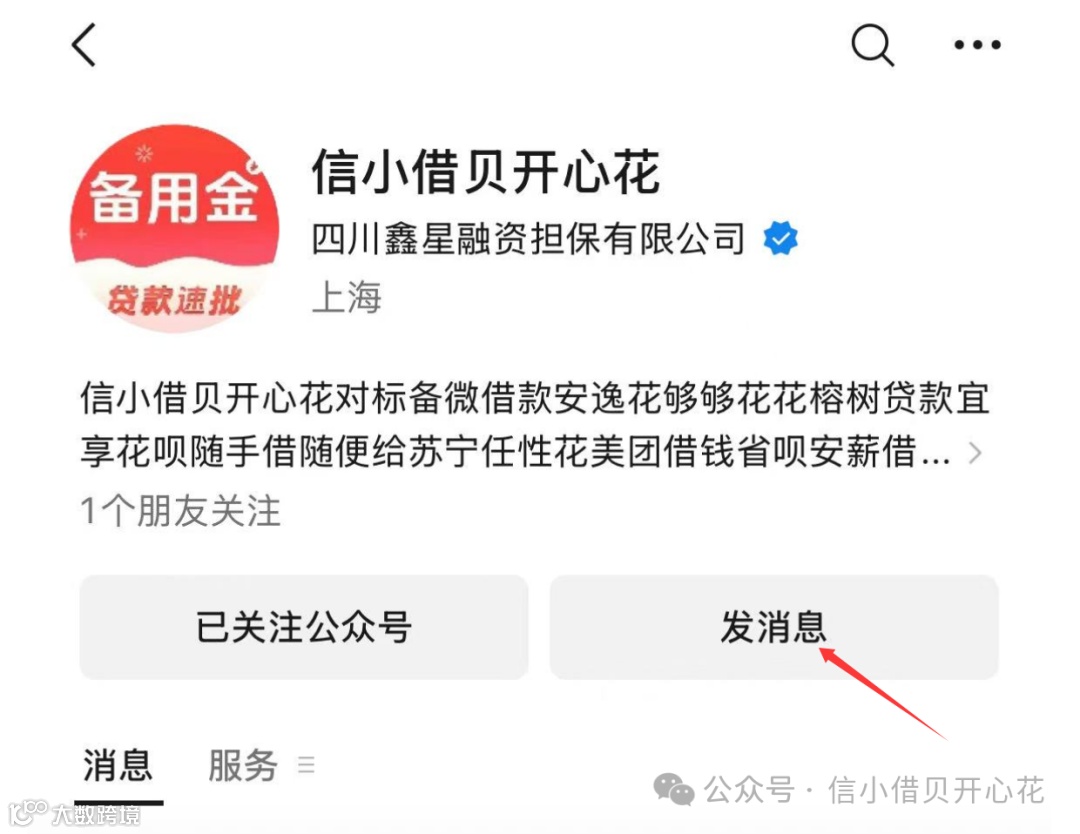Expand the service menu list icon
The width and height of the screenshot is (1080, 834).
pyautogui.click(x=307, y=764)
